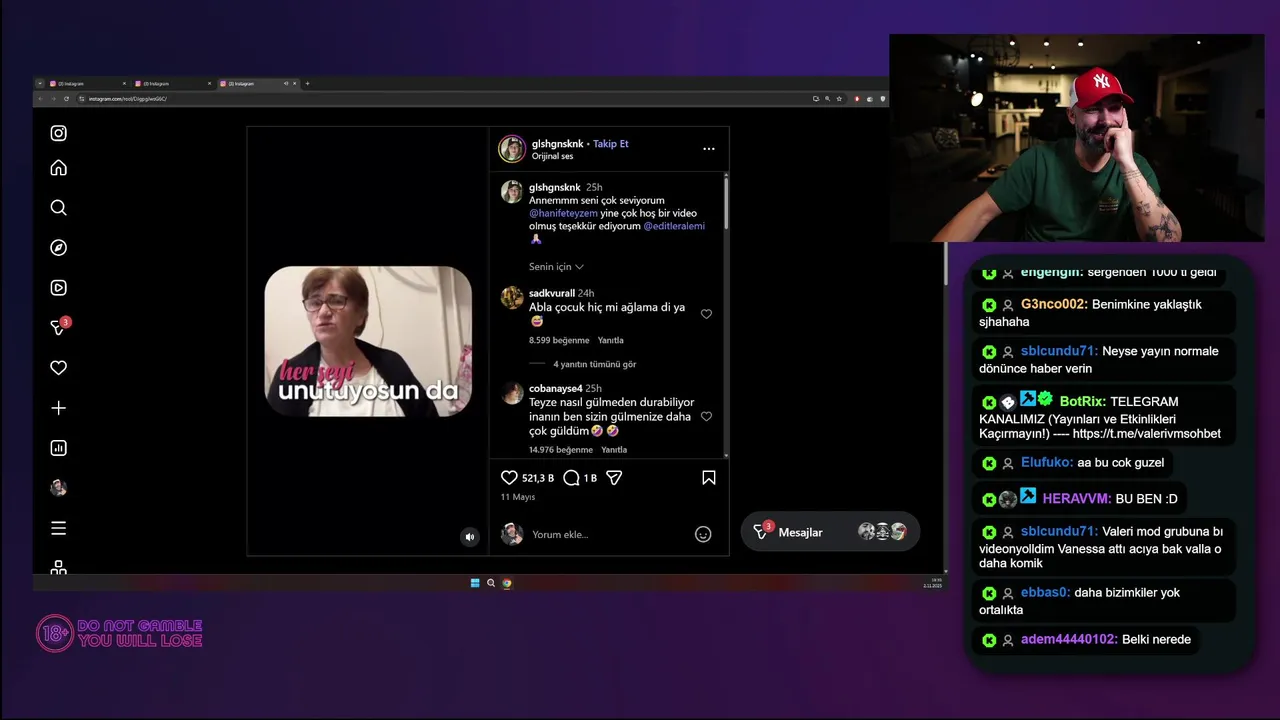
Task: Expand '4 yanıtın tümünü gör' replies
Action: (x=595, y=364)
